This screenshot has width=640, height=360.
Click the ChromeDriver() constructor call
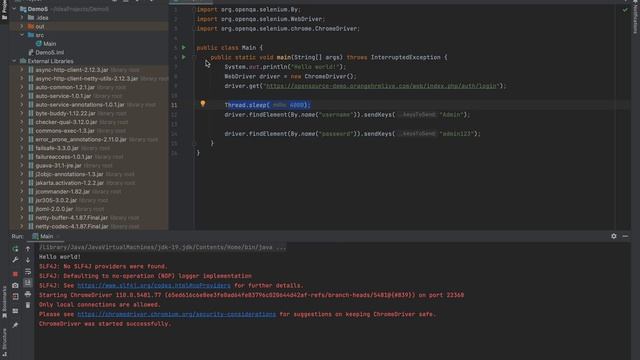point(329,76)
